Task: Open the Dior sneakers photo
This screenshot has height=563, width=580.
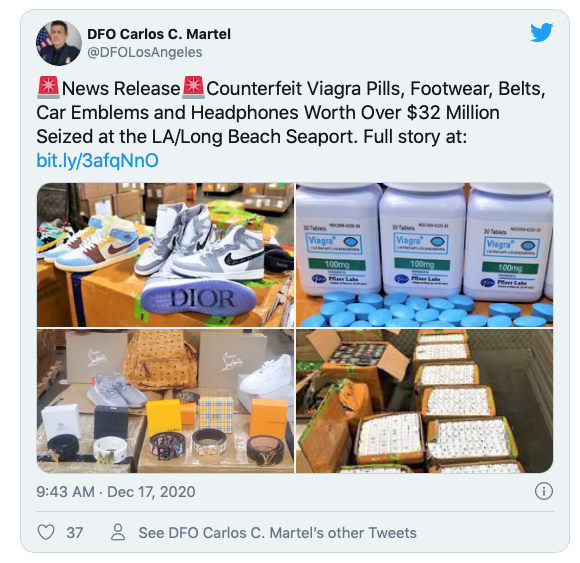Action: [x=165, y=255]
